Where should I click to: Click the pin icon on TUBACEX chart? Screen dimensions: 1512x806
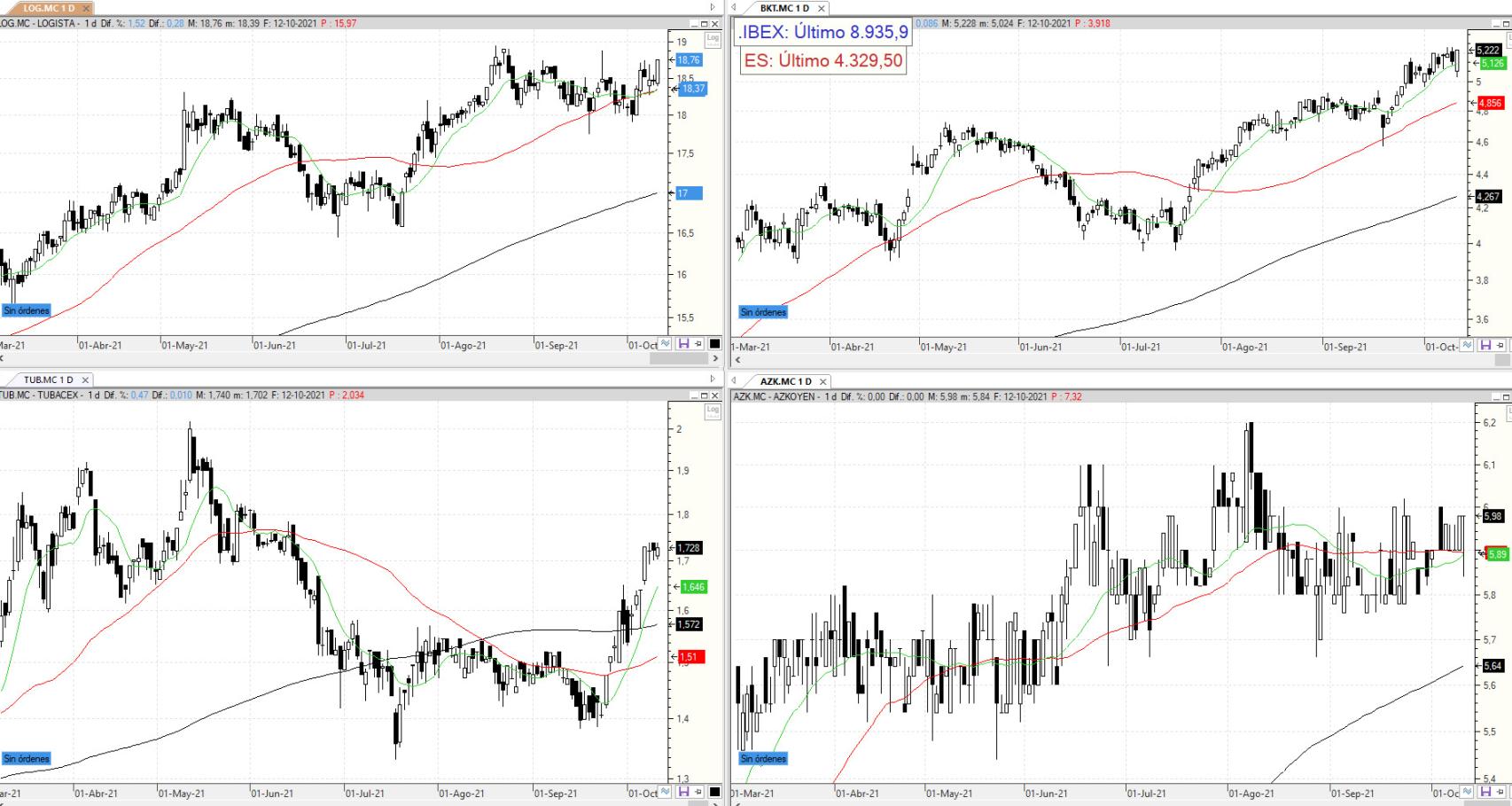pyautogui.click(x=698, y=792)
